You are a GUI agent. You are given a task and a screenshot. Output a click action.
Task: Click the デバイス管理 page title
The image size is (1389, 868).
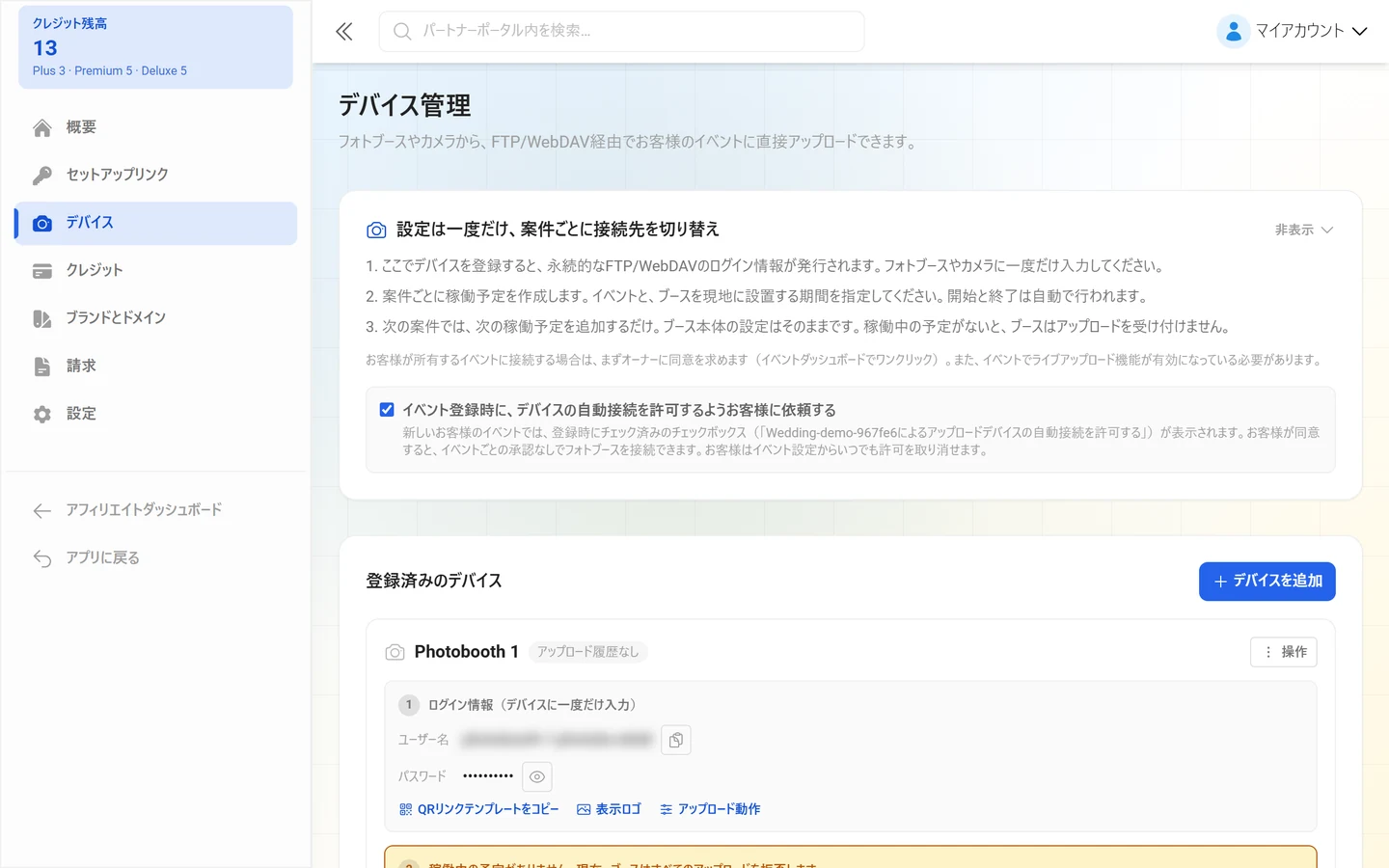(x=405, y=105)
